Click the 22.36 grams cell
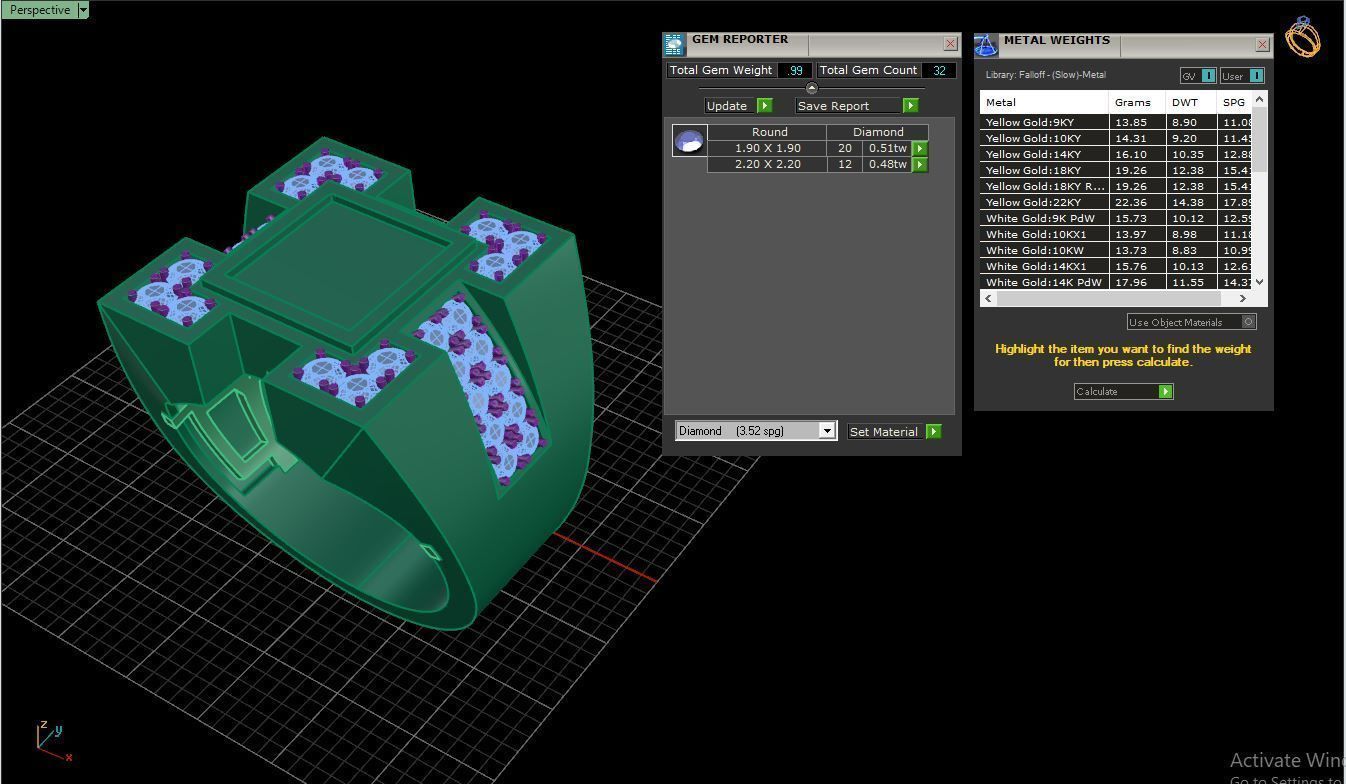 1137,202
